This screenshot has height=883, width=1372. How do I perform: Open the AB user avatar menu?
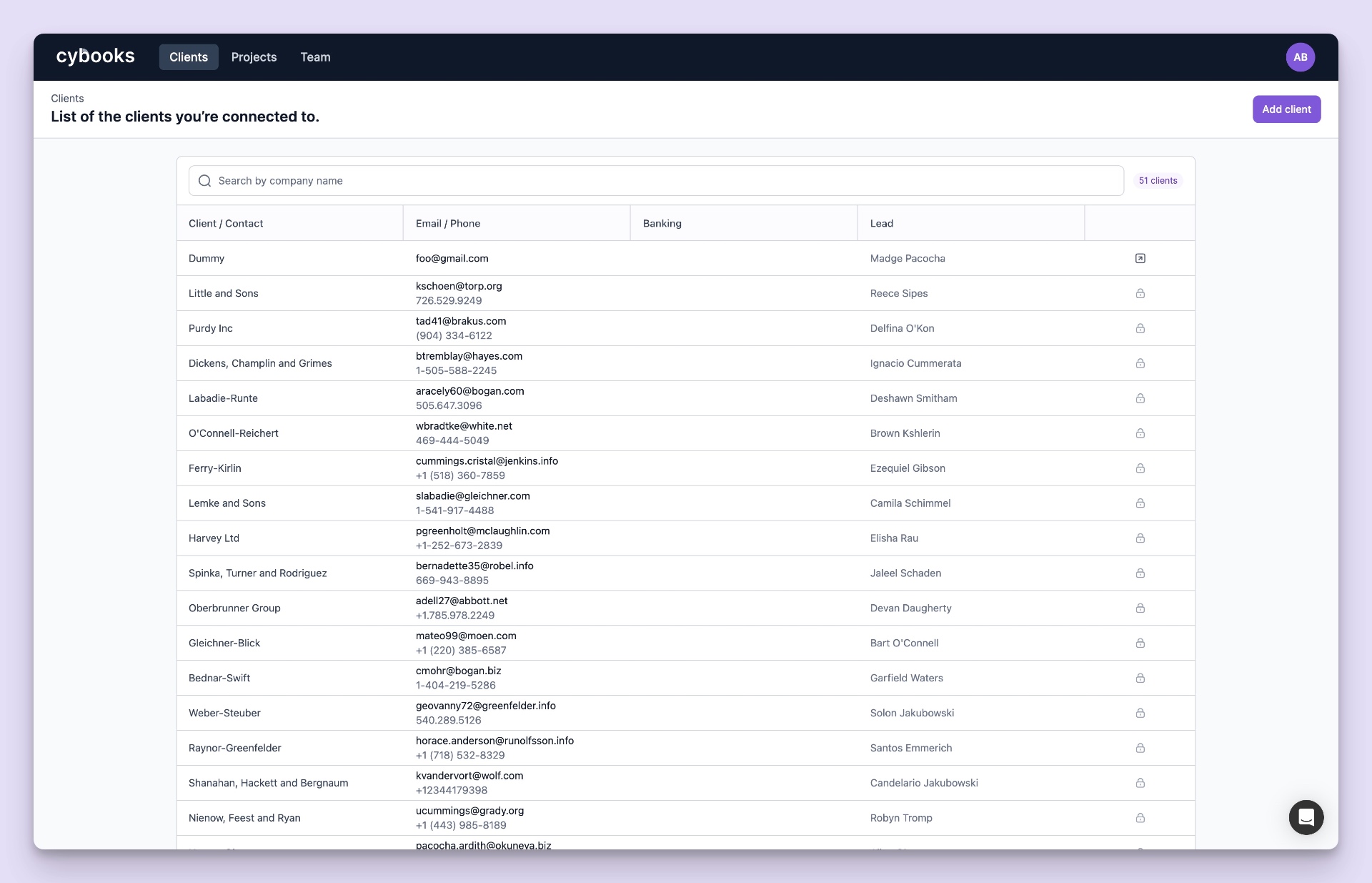coord(1300,57)
